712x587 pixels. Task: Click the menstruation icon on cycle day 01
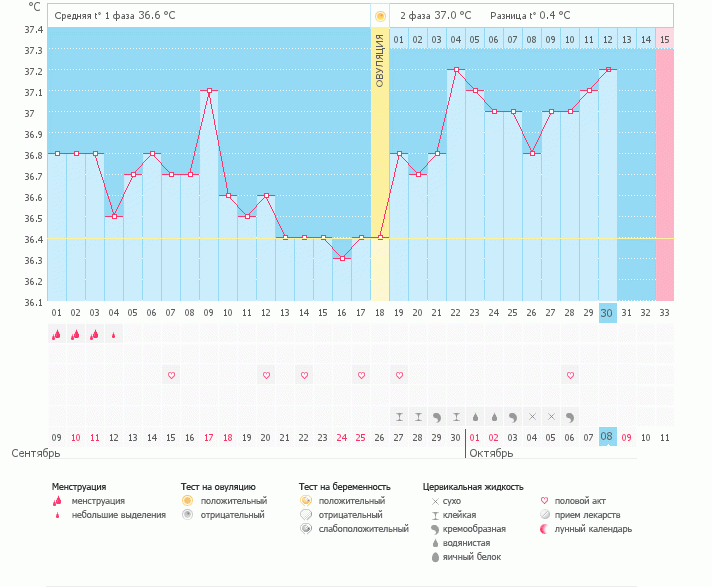[x=57, y=335]
